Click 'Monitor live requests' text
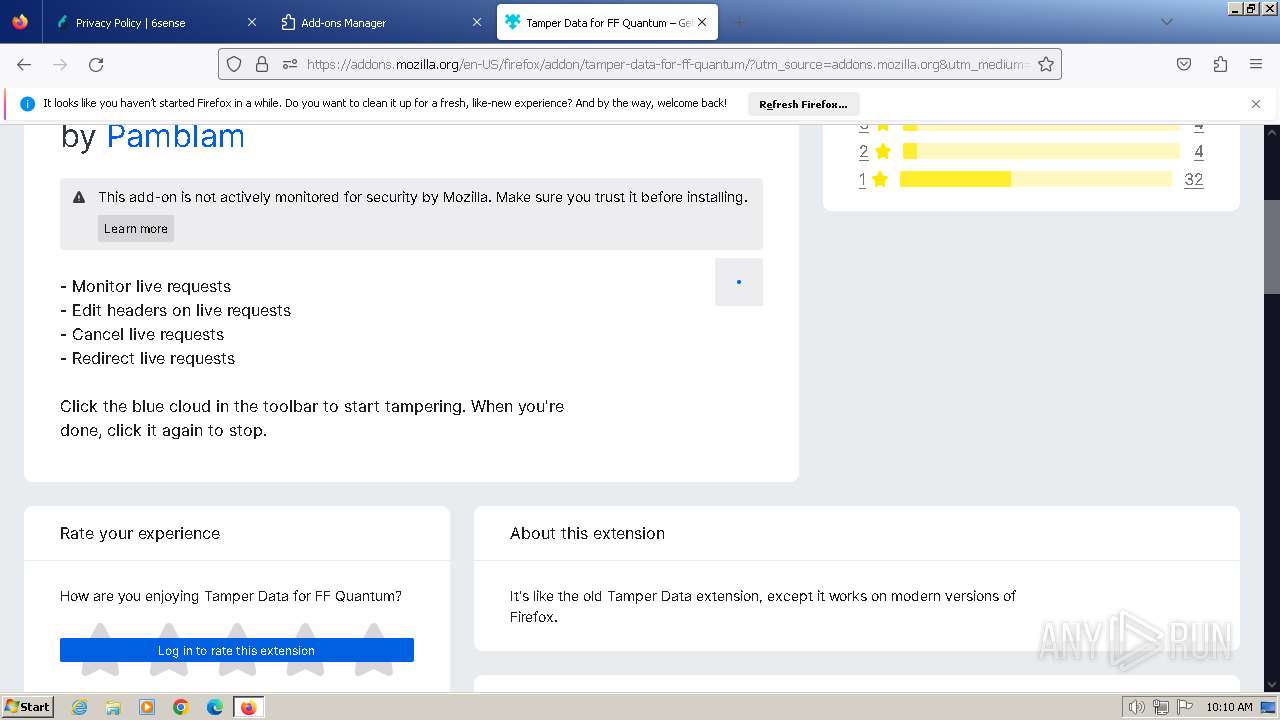The width and height of the screenshot is (1280, 720). click(x=151, y=286)
